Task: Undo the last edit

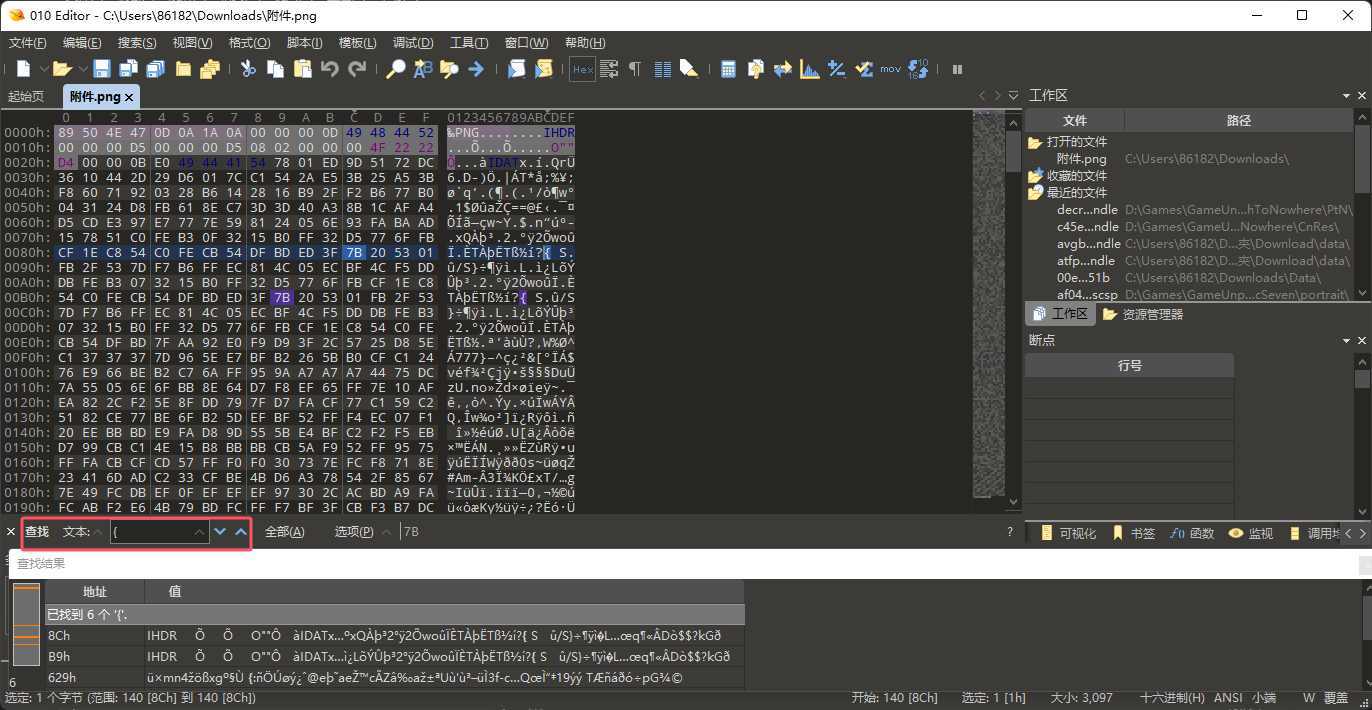Action: tap(330, 69)
